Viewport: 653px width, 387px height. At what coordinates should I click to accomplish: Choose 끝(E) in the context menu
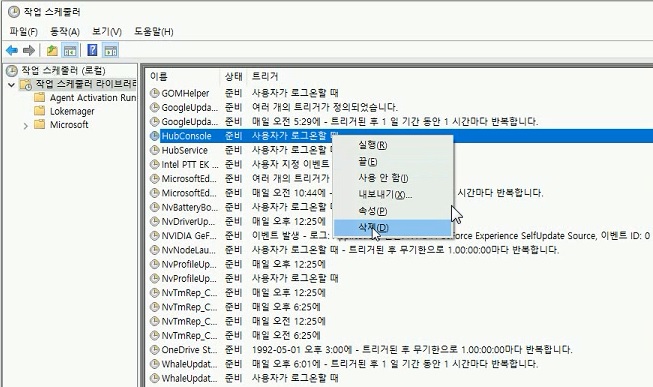[393, 162]
